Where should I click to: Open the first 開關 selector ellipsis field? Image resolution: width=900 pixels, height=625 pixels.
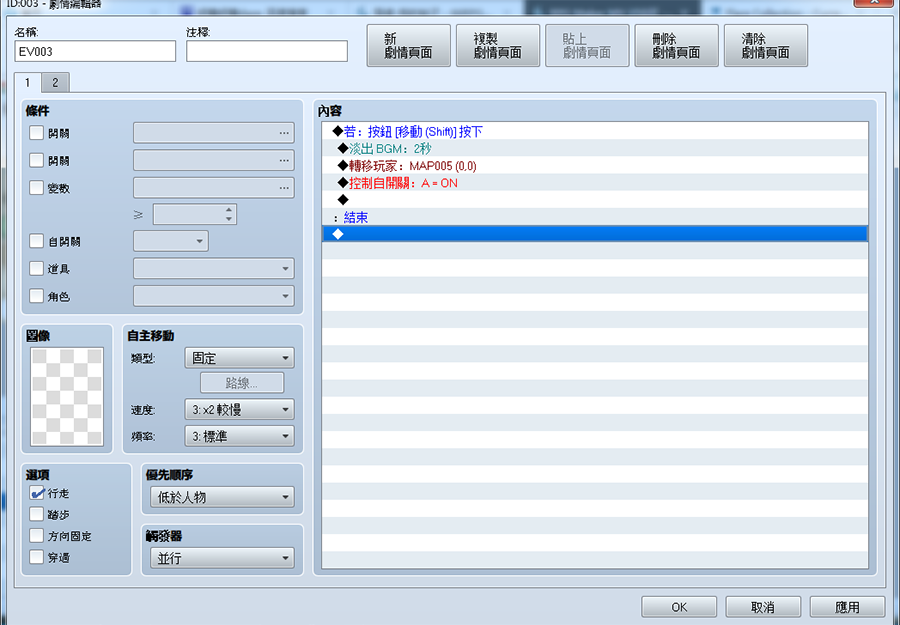[214, 133]
